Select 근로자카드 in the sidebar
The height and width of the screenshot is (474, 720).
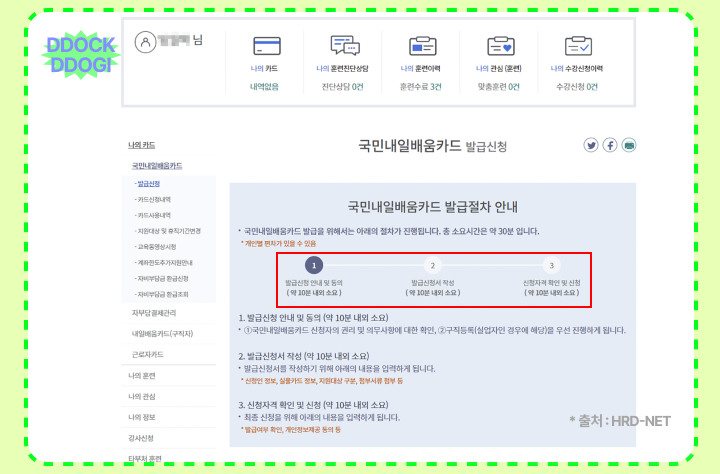[x=147, y=355]
